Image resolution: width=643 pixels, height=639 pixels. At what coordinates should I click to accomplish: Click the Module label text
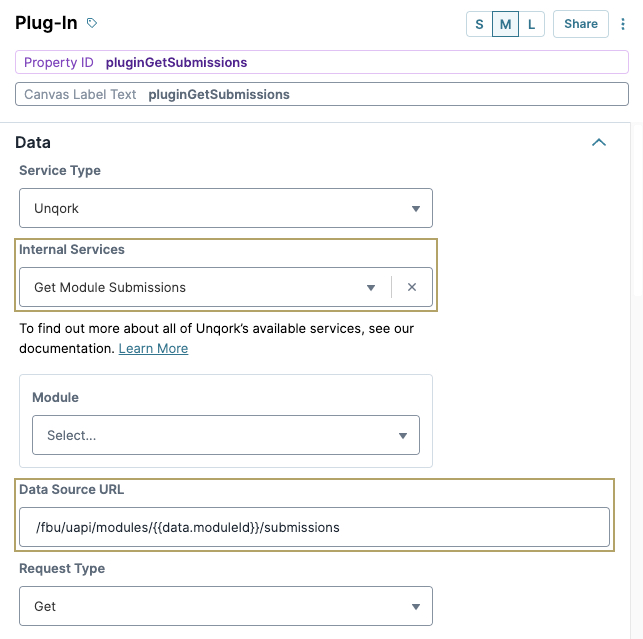[x=55, y=397]
